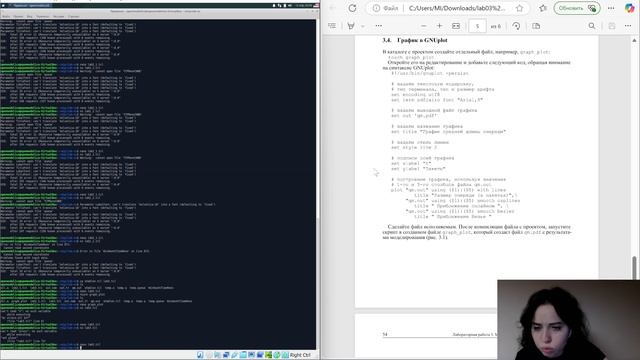Open the Edge favorites list
640x360 pixels.
(543, 8)
